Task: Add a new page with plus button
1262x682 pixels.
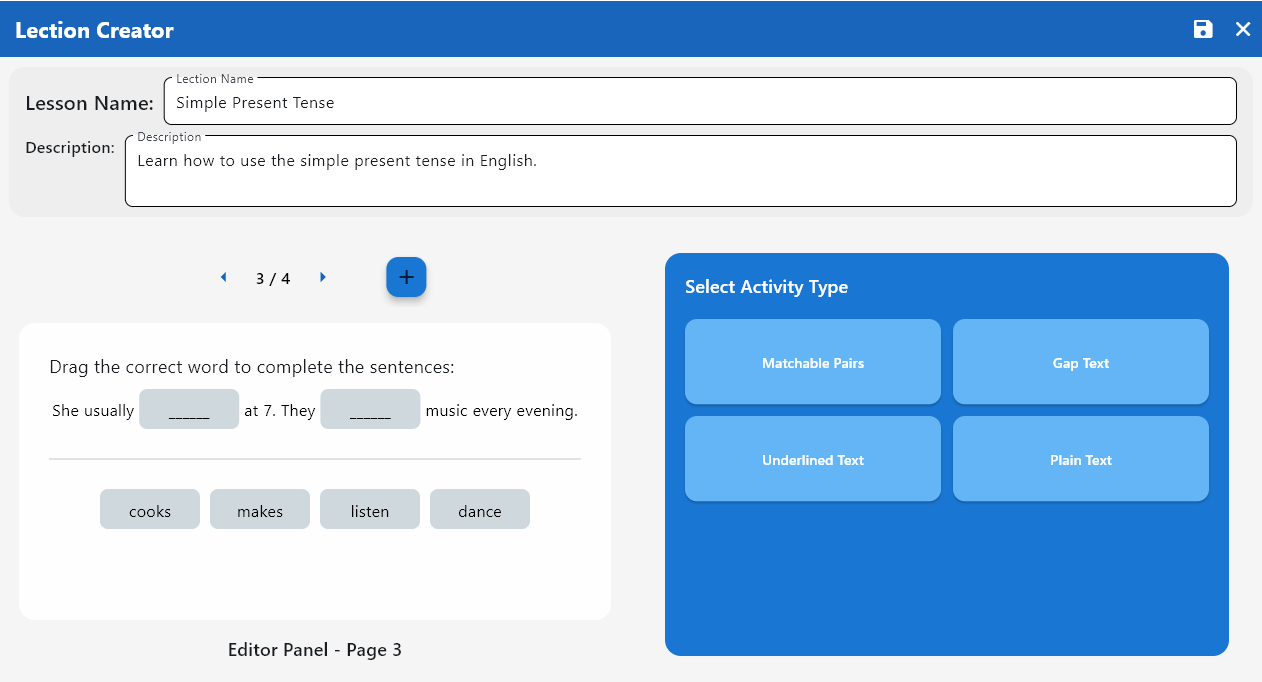Action: [406, 277]
